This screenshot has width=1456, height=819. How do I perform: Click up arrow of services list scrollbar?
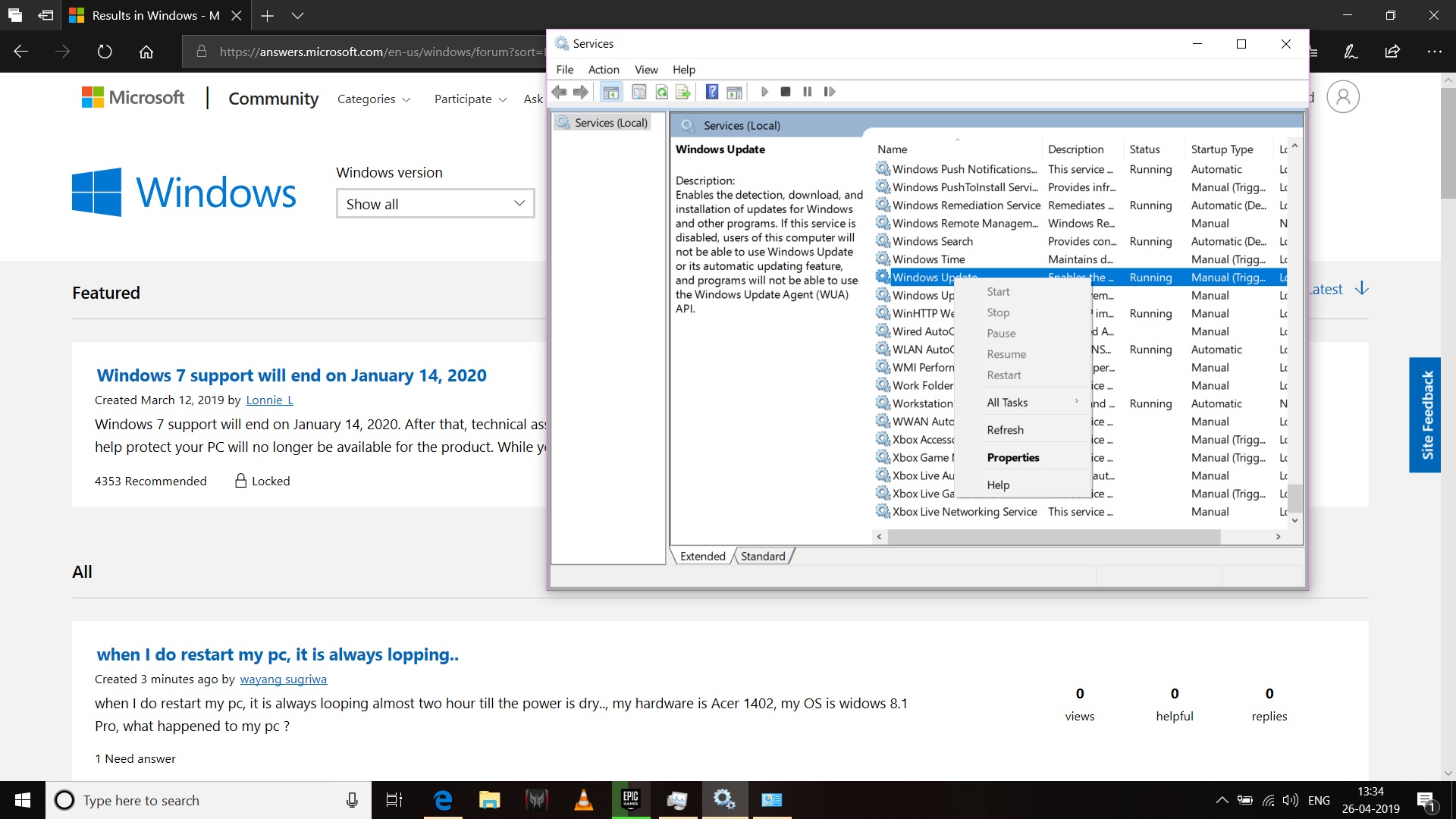click(1294, 146)
